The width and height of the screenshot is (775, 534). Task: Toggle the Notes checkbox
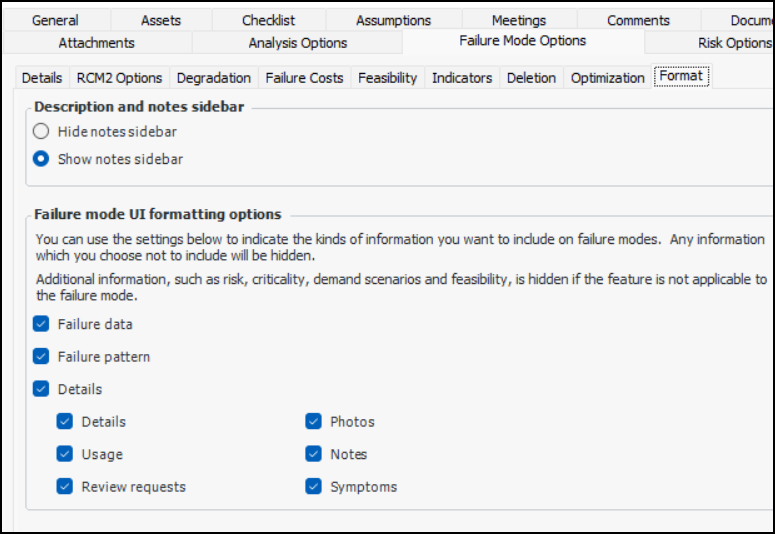point(314,454)
